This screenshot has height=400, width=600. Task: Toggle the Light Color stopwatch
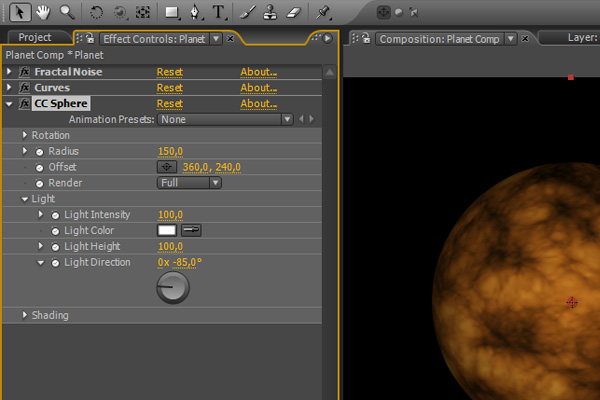point(55,231)
